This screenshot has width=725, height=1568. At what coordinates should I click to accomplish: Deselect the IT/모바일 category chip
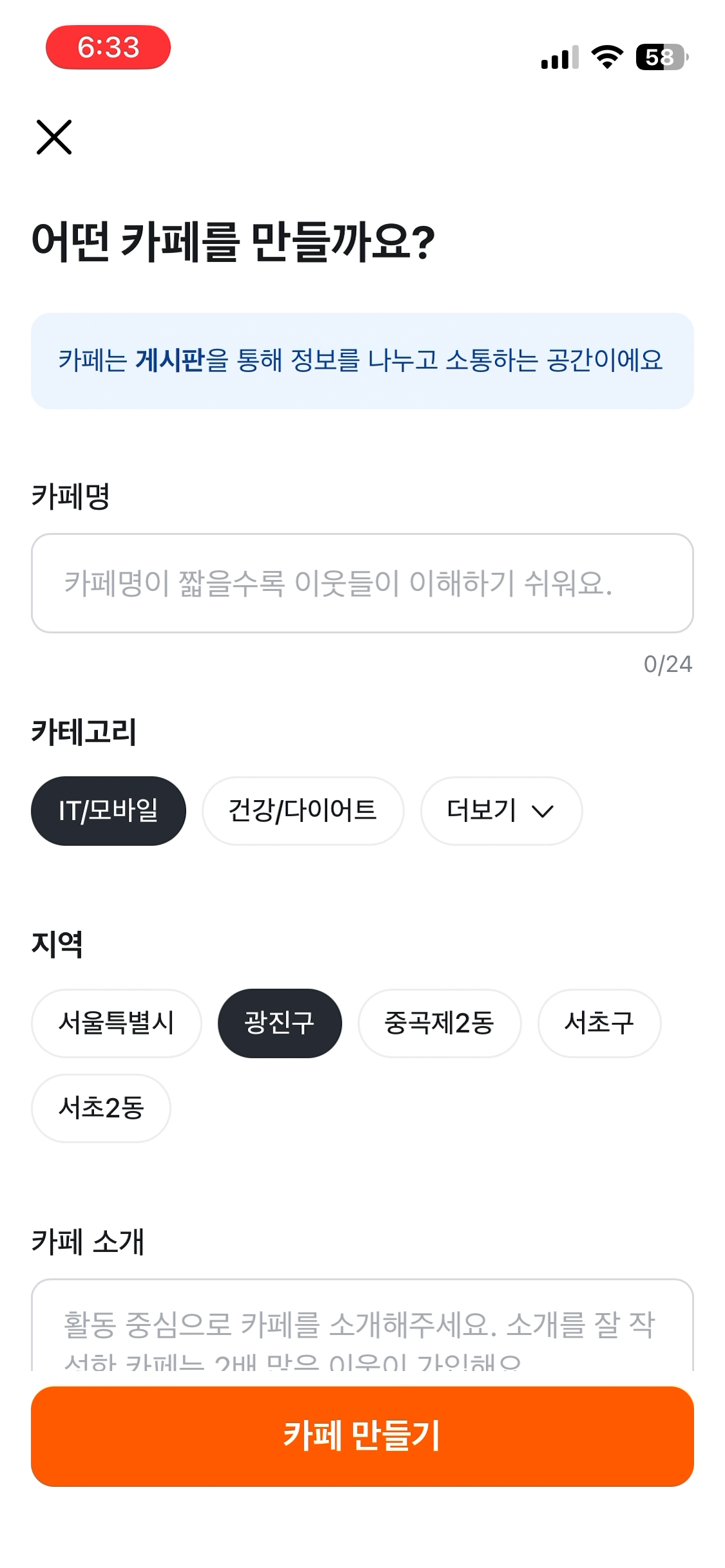tap(108, 811)
